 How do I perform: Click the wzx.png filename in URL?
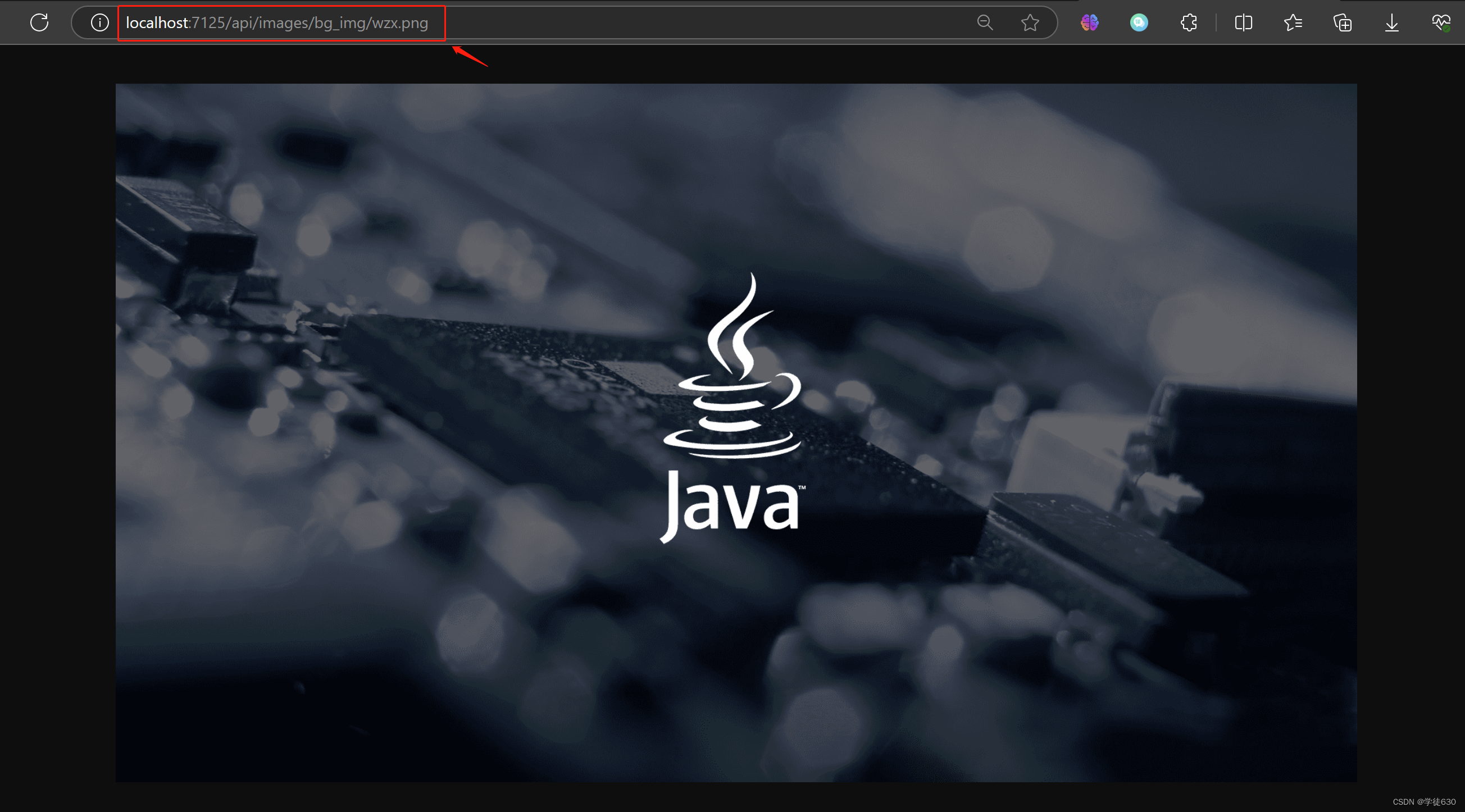[x=400, y=24]
